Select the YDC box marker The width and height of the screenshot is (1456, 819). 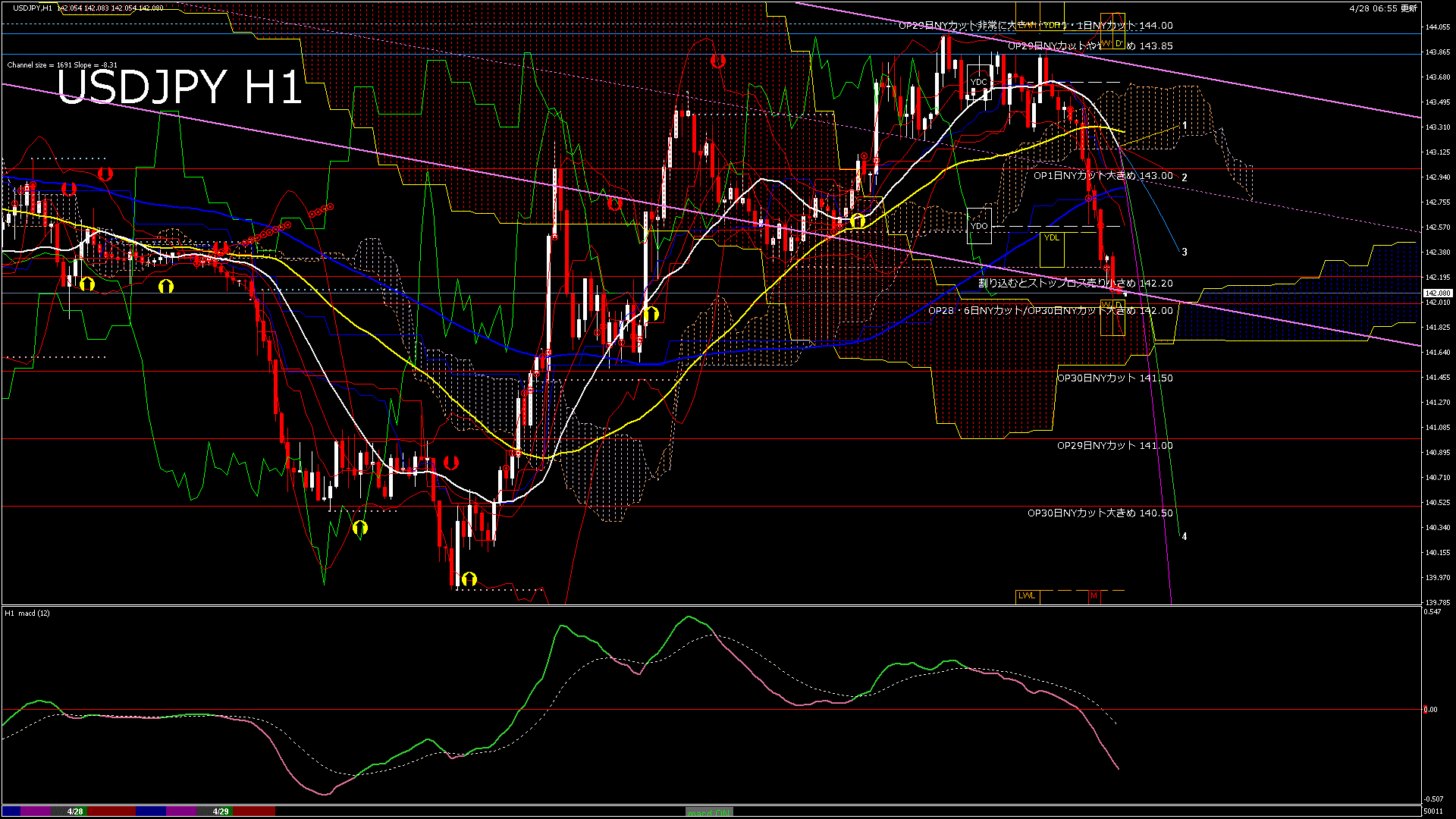pos(979,82)
